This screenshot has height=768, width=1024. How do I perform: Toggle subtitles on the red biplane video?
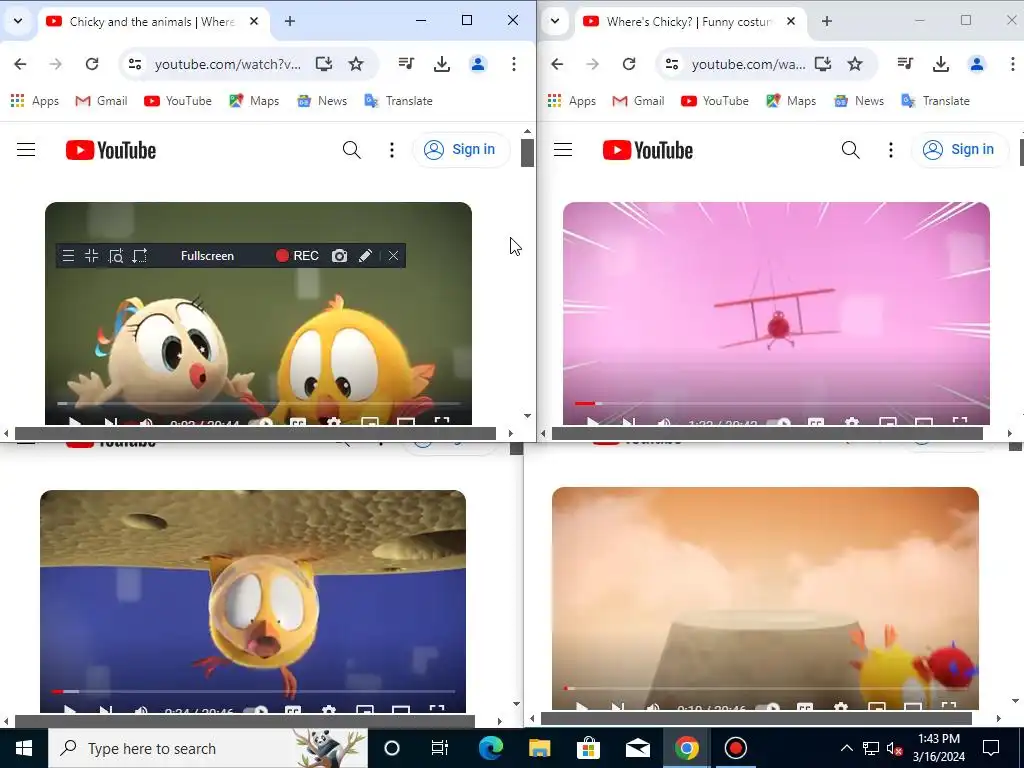point(816,422)
